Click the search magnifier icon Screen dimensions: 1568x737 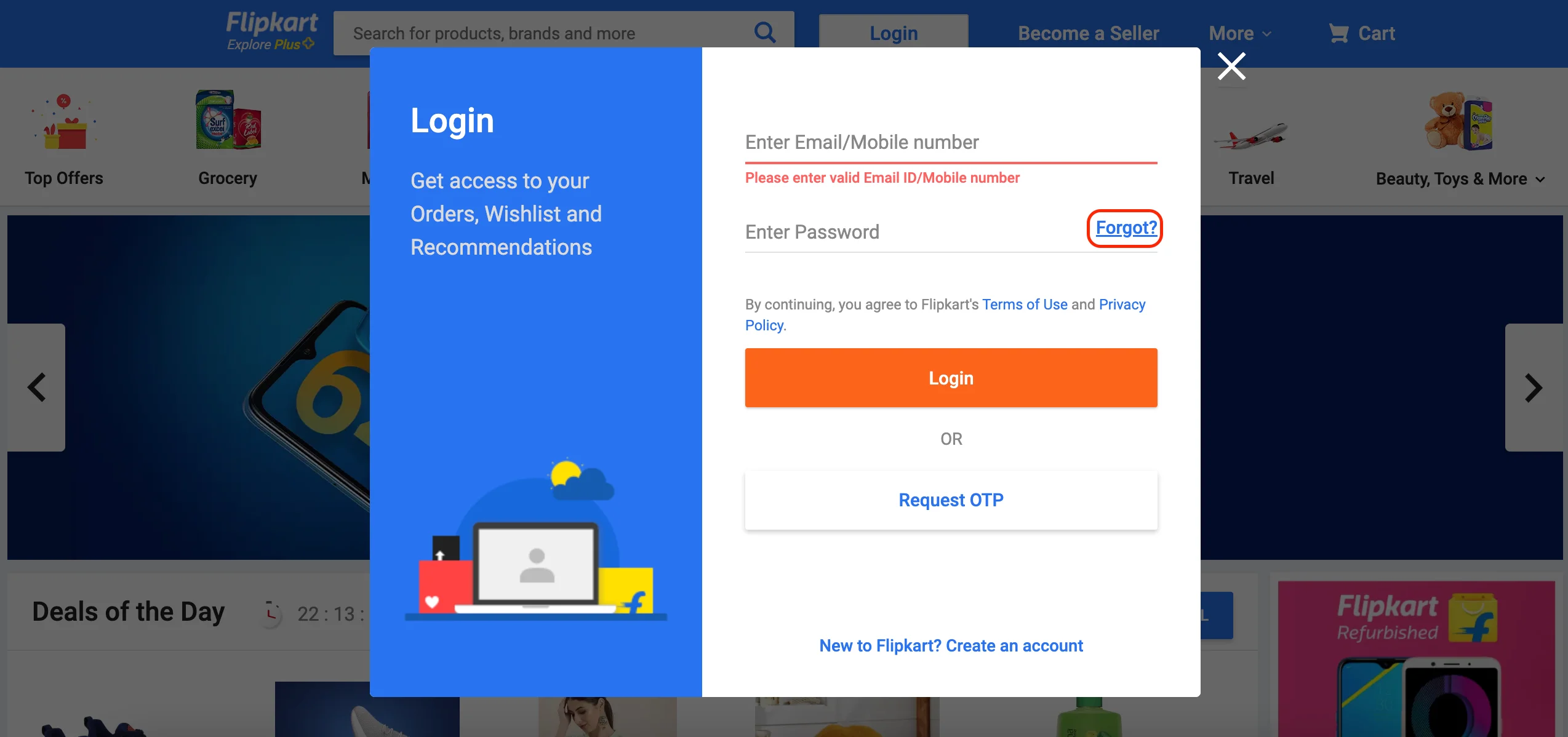pos(765,32)
